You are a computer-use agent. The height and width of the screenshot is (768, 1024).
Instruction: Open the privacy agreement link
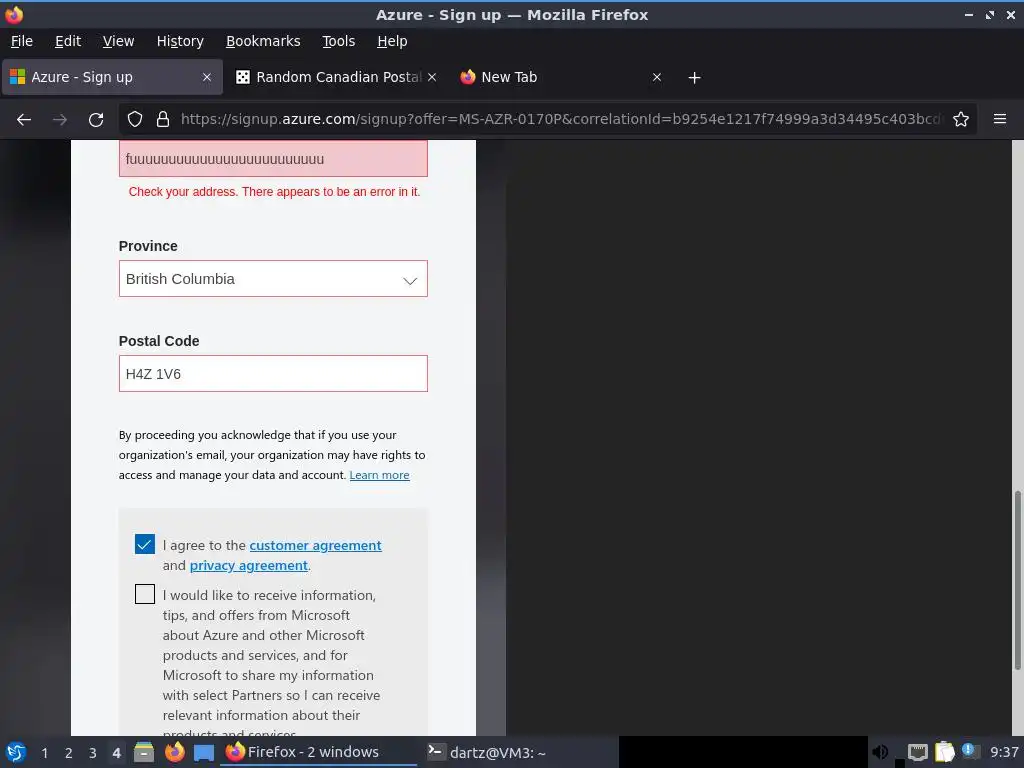tap(248, 566)
